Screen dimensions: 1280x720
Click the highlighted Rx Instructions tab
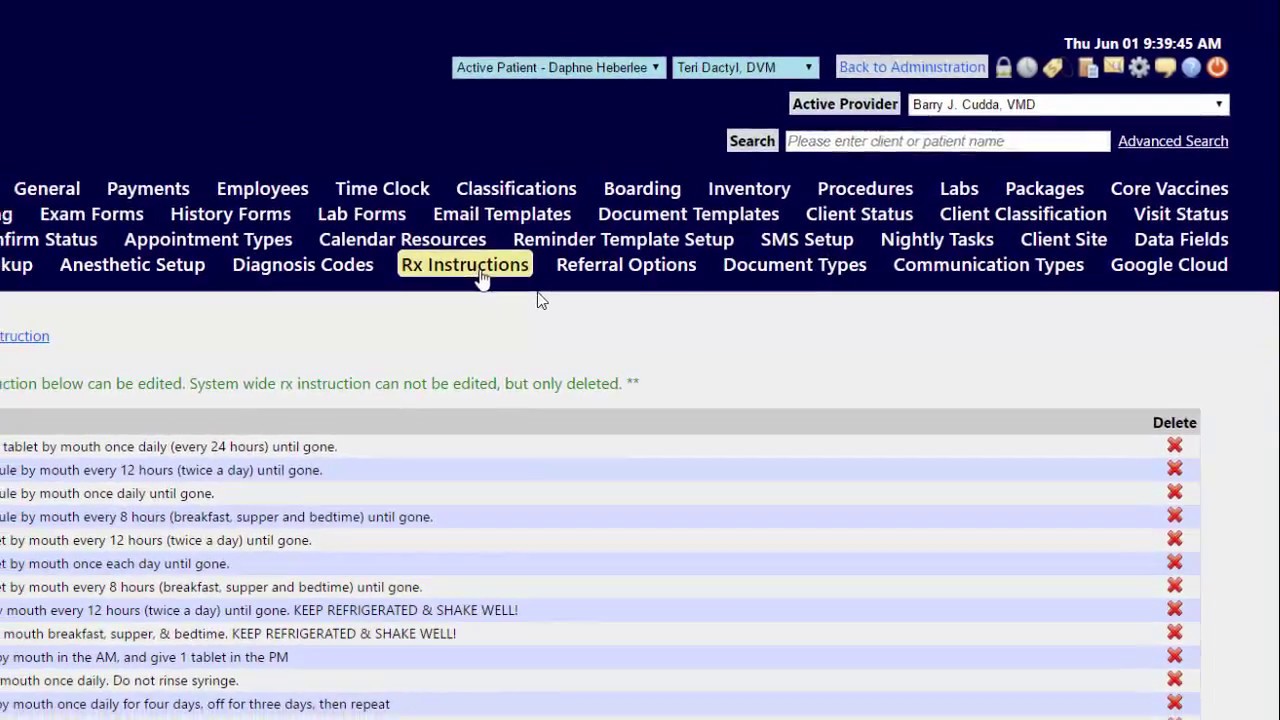[x=465, y=265]
